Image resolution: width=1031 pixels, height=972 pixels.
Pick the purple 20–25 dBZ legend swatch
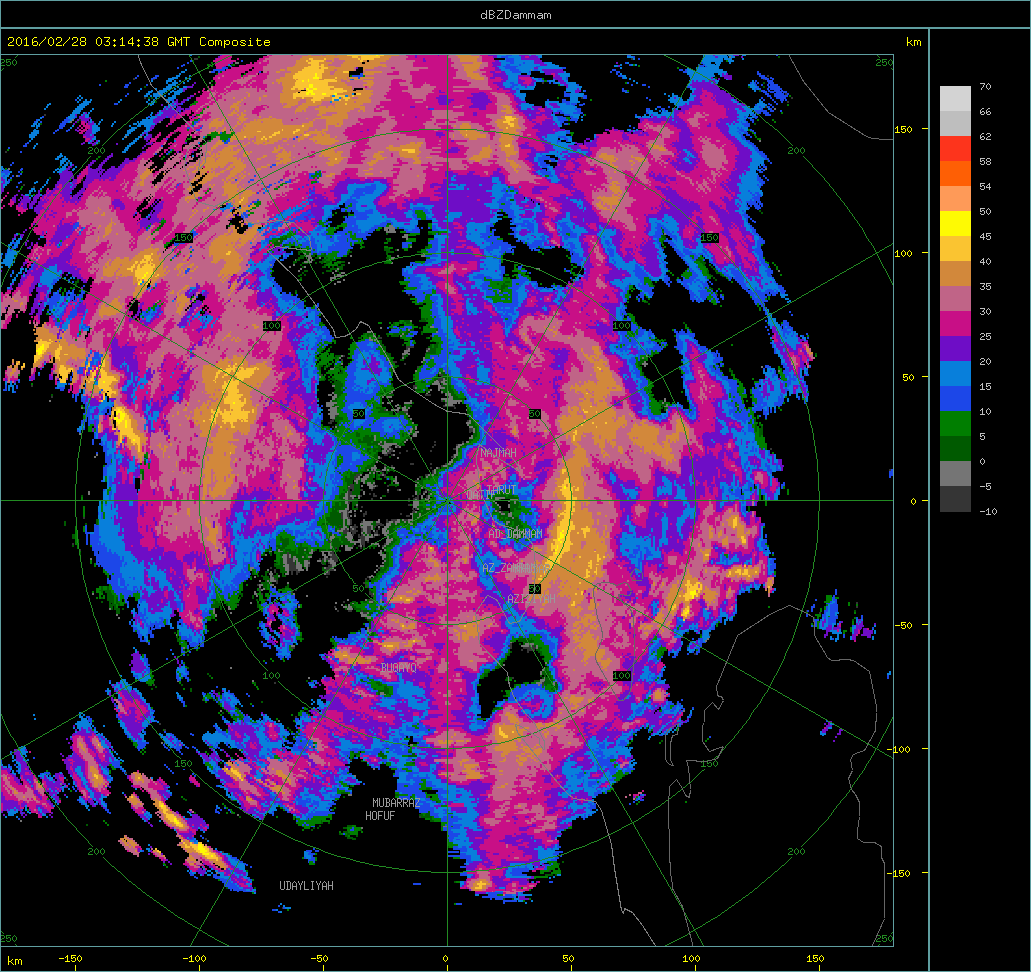[x=955, y=349]
